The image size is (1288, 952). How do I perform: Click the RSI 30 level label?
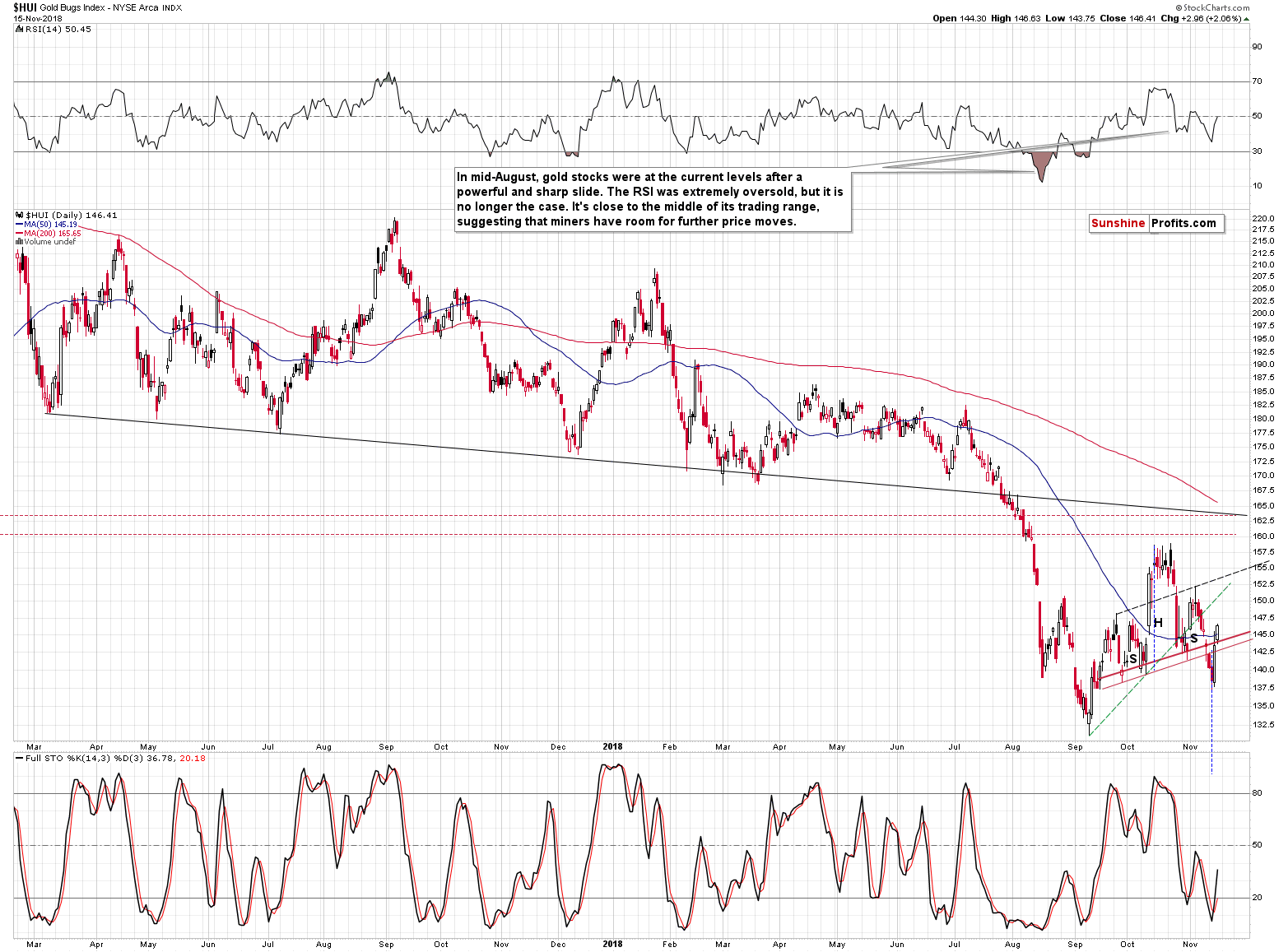tap(1257, 151)
